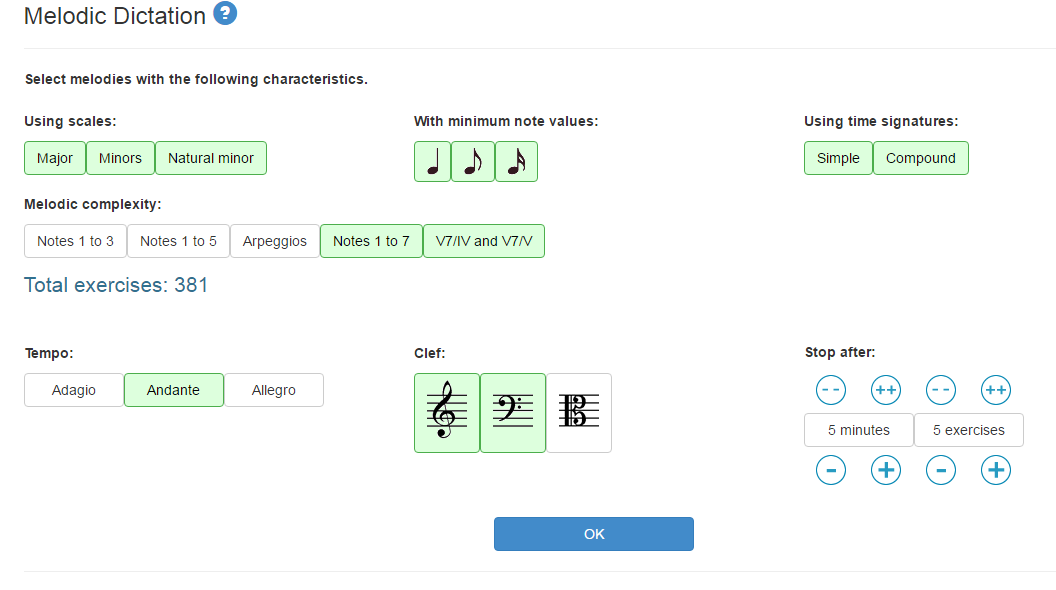Viewport: 1056px width, 590px height.
Task: Toggle the Natural minor scale option
Action: tap(211, 158)
